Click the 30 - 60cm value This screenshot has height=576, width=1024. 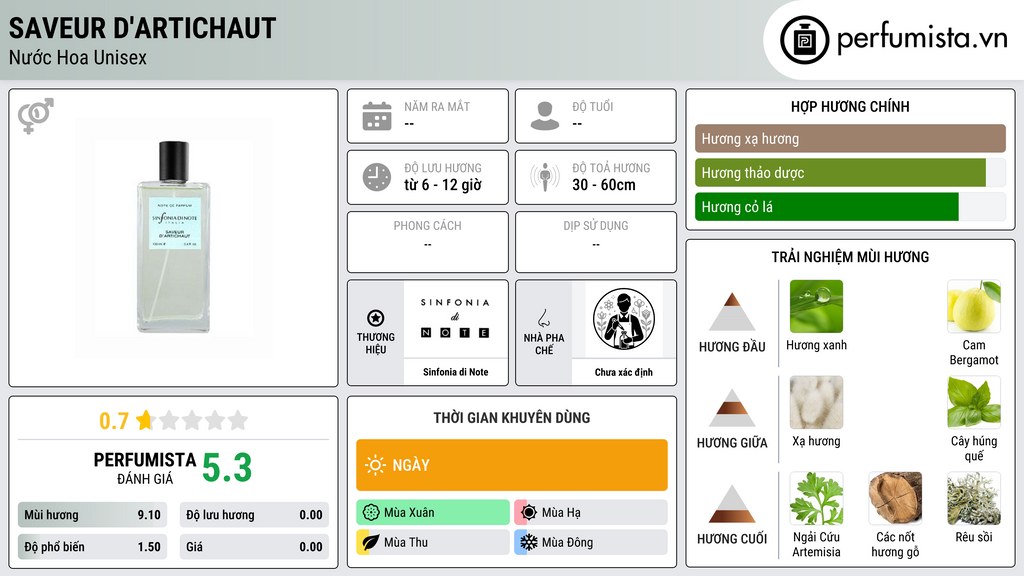pyautogui.click(x=604, y=185)
